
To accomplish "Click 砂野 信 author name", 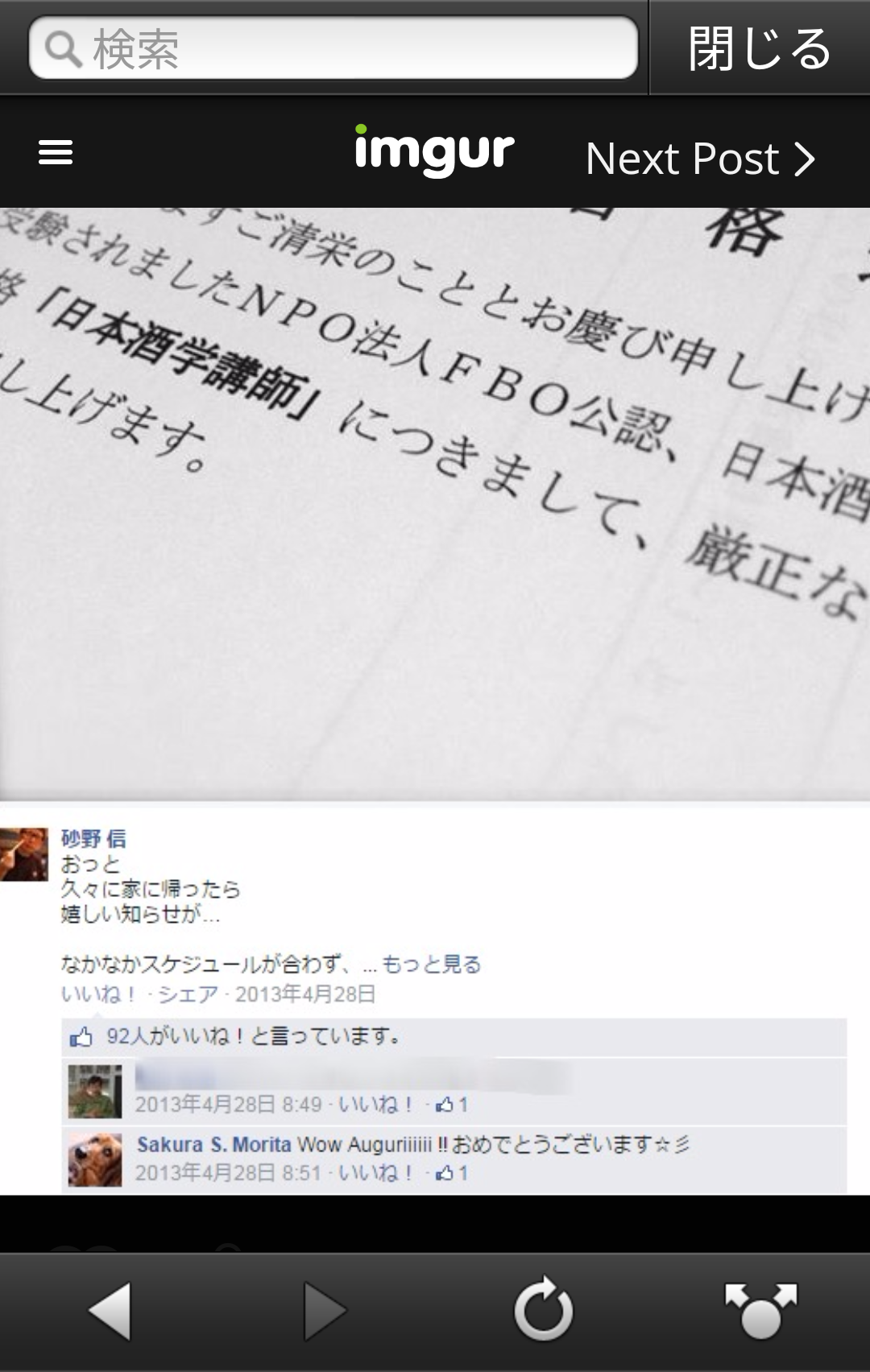I will point(93,838).
